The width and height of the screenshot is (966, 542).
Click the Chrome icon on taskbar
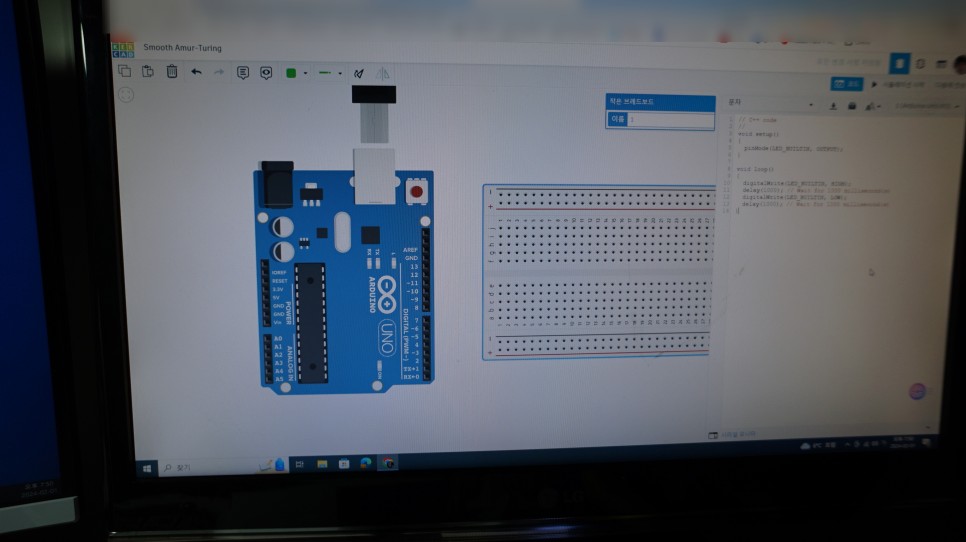point(388,463)
